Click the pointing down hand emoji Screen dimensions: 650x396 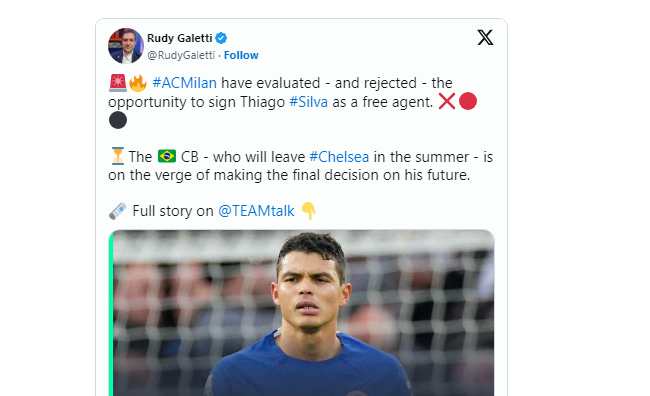[x=308, y=211]
